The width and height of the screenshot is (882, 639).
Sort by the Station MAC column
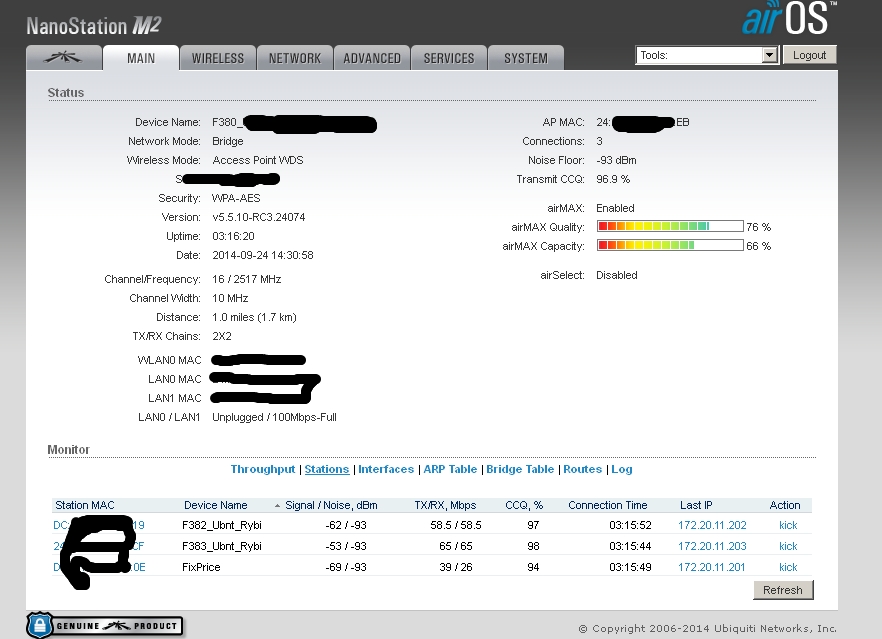point(86,505)
